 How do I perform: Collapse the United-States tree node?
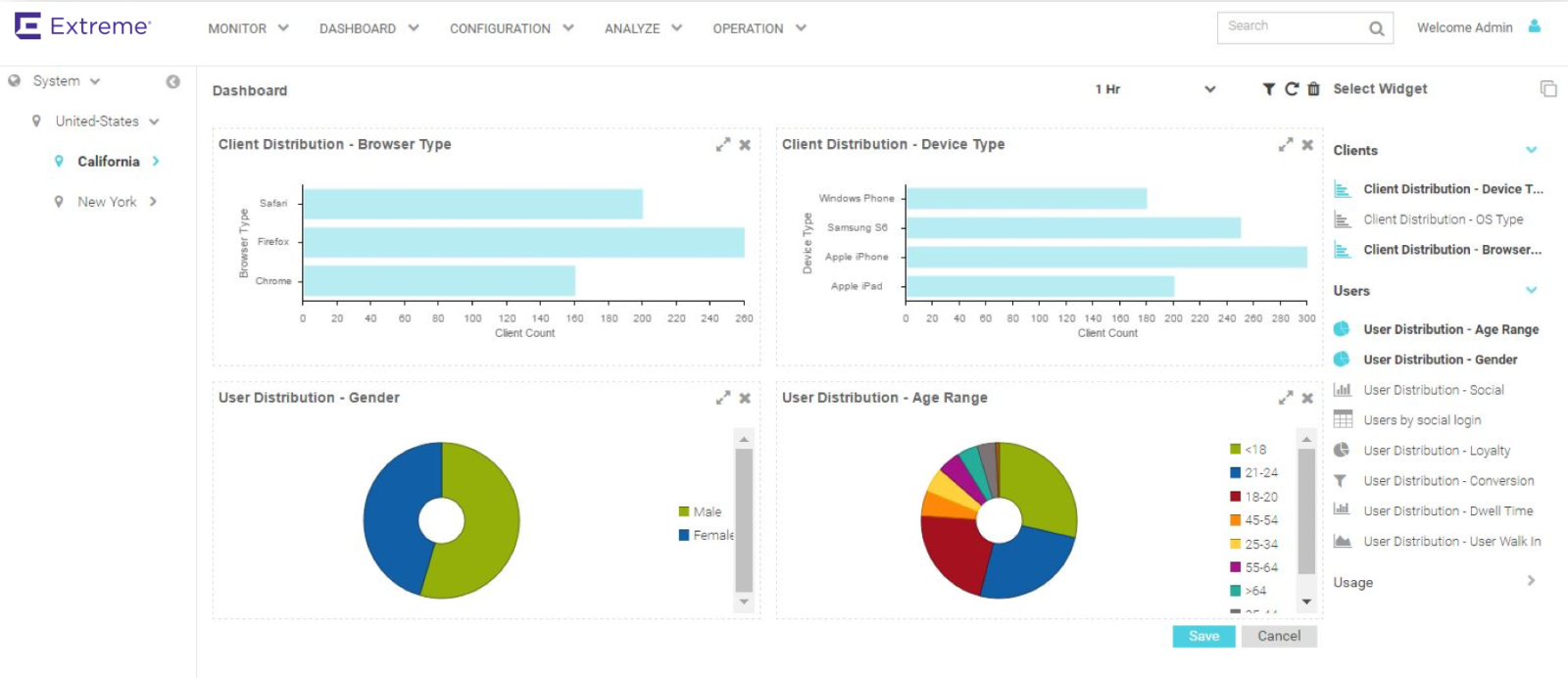click(154, 121)
